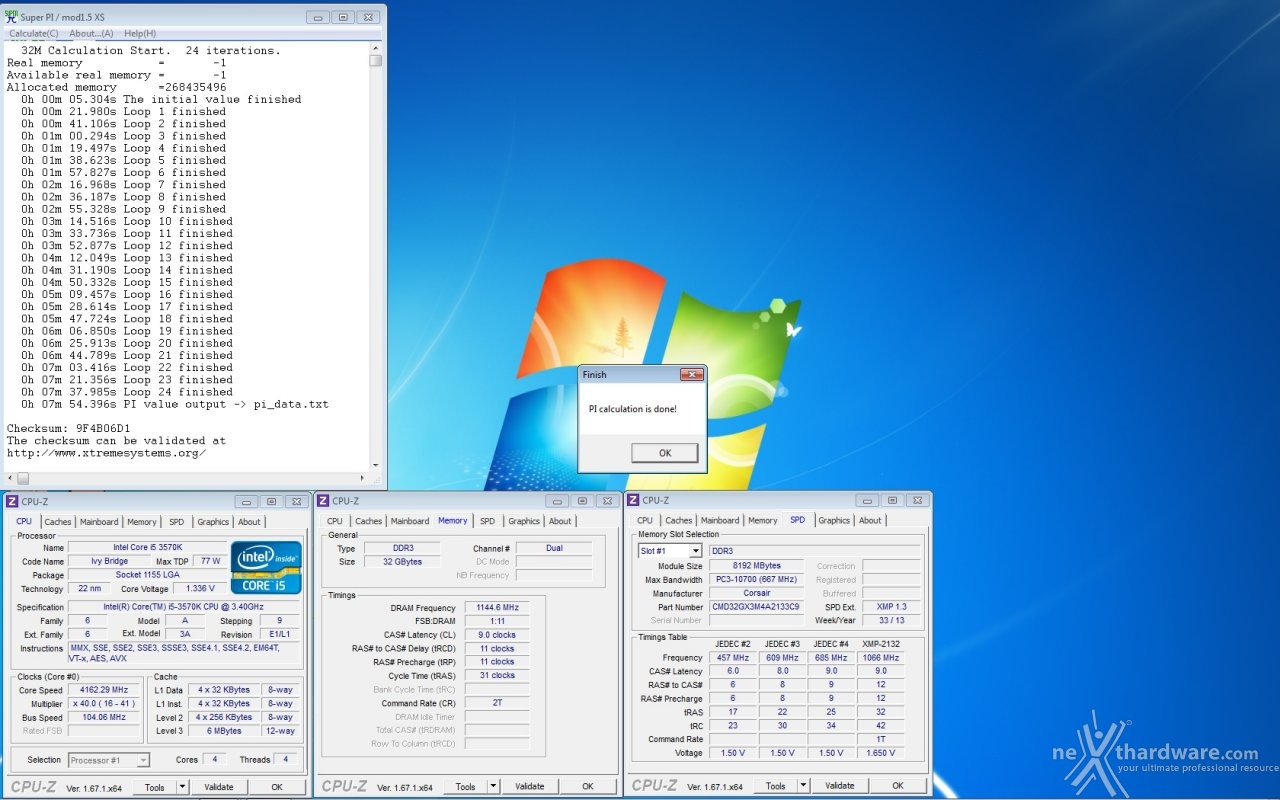Click Tools button in the SPD tab window

tap(775, 786)
